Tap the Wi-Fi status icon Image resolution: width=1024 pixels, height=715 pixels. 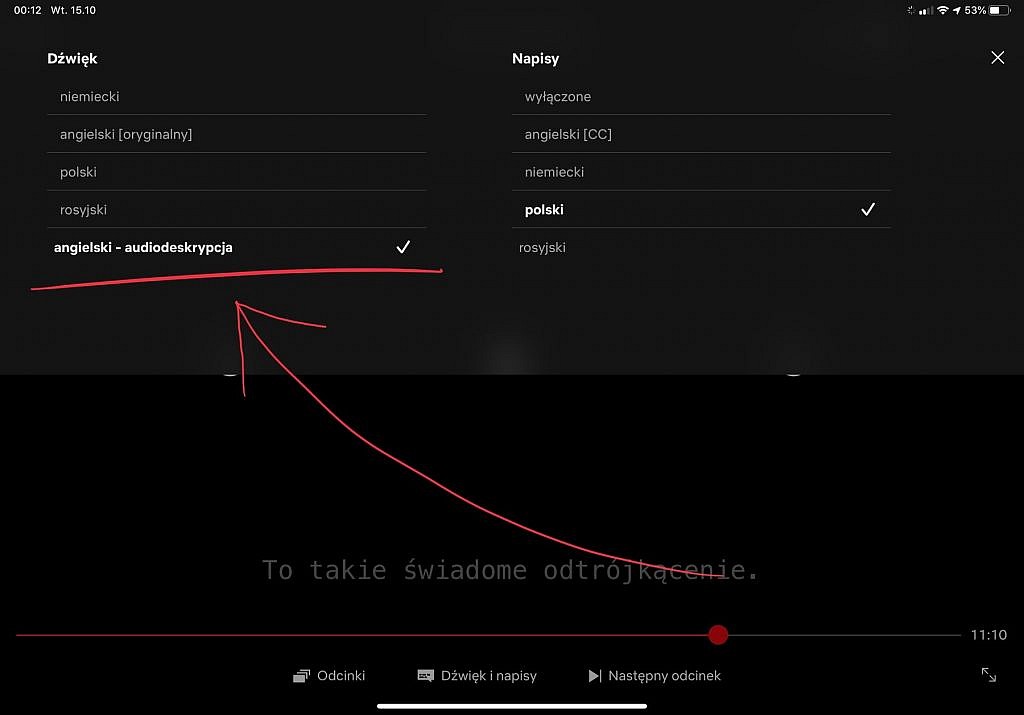point(942,10)
